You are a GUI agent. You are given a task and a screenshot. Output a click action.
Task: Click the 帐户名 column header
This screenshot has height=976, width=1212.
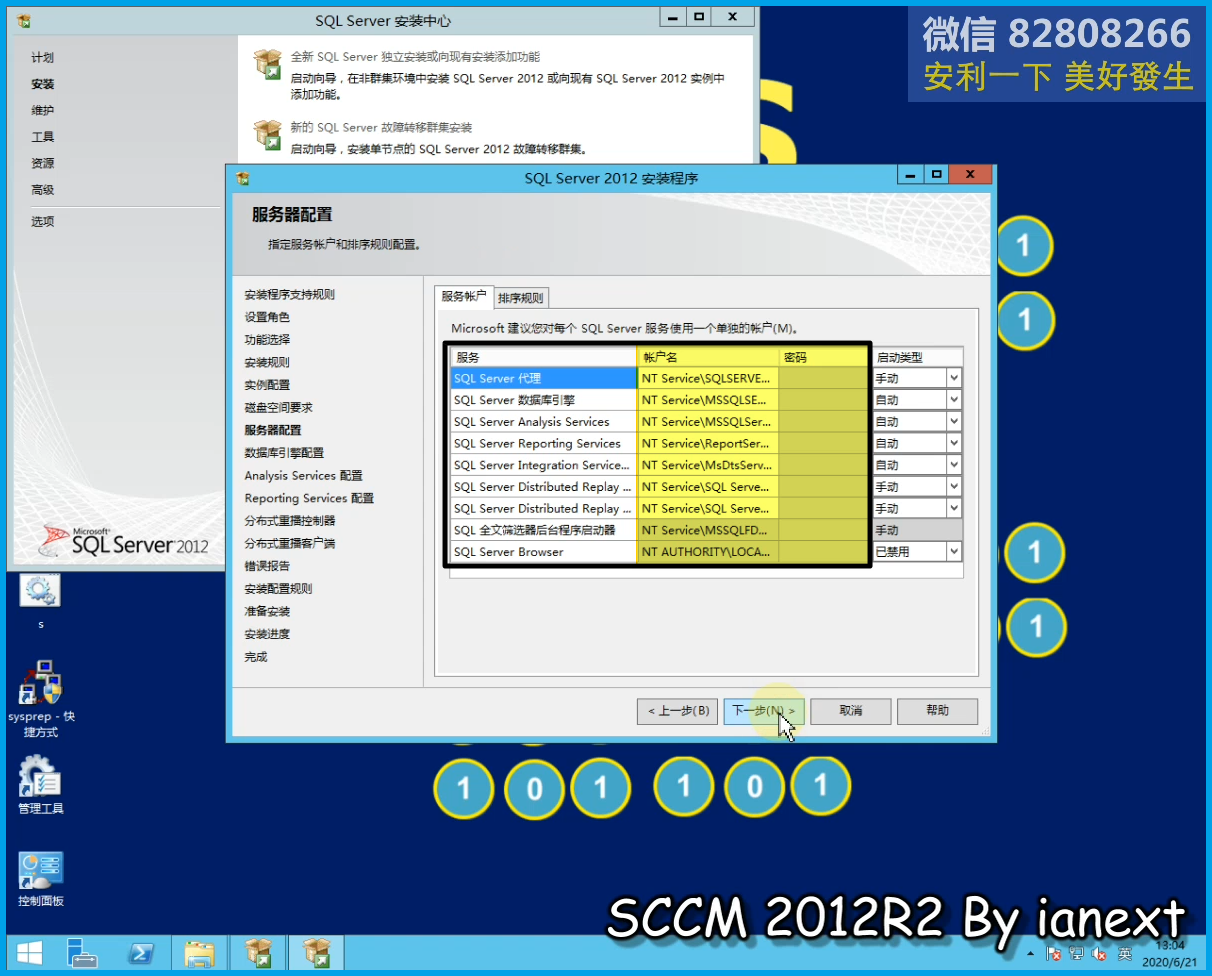pyautogui.click(x=708, y=357)
